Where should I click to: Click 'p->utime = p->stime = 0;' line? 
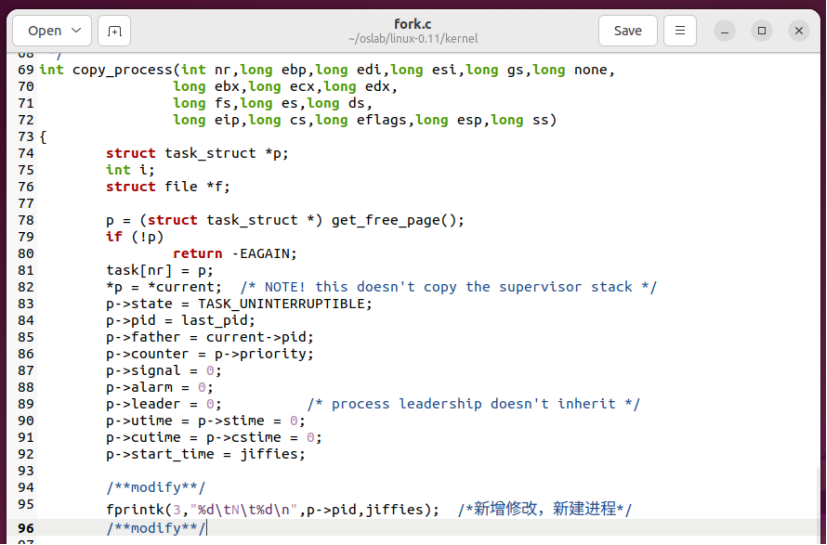pyautogui.click(x=206, y=421)
